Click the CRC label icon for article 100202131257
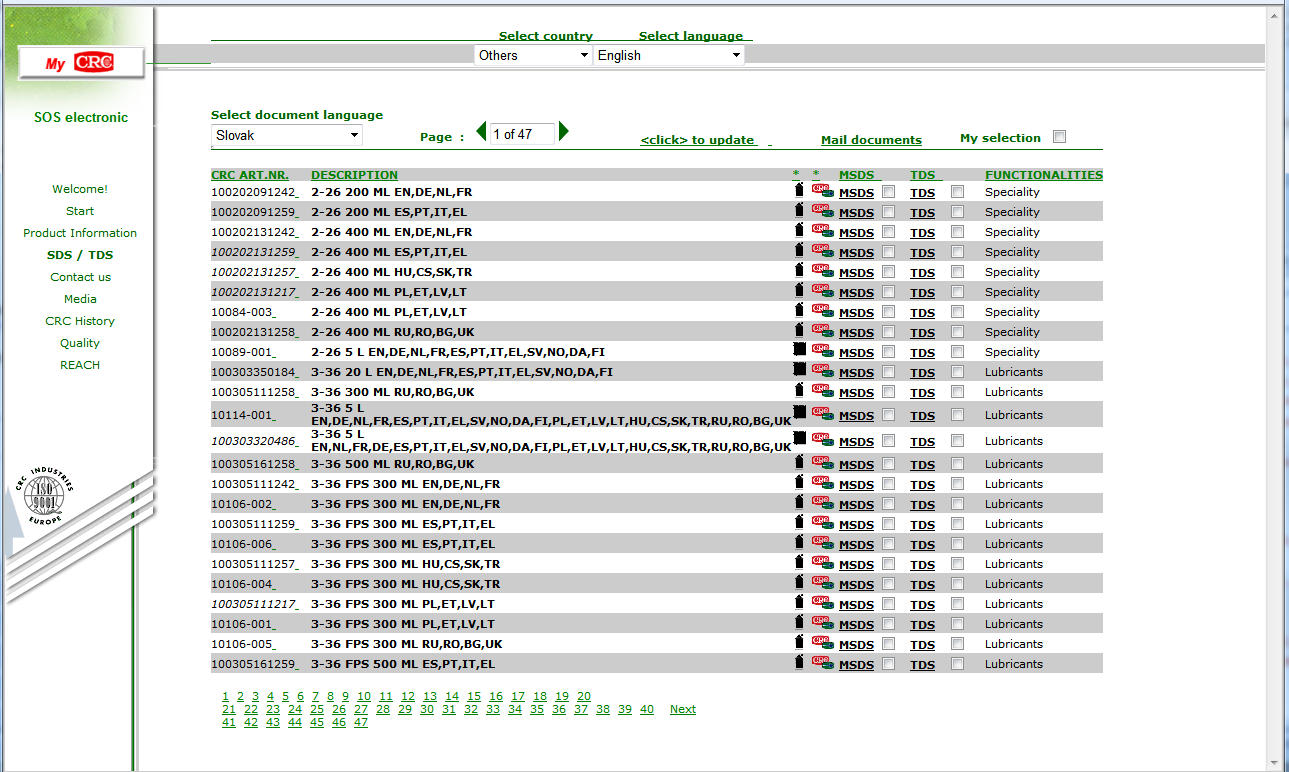 click(x=822, y=270)
